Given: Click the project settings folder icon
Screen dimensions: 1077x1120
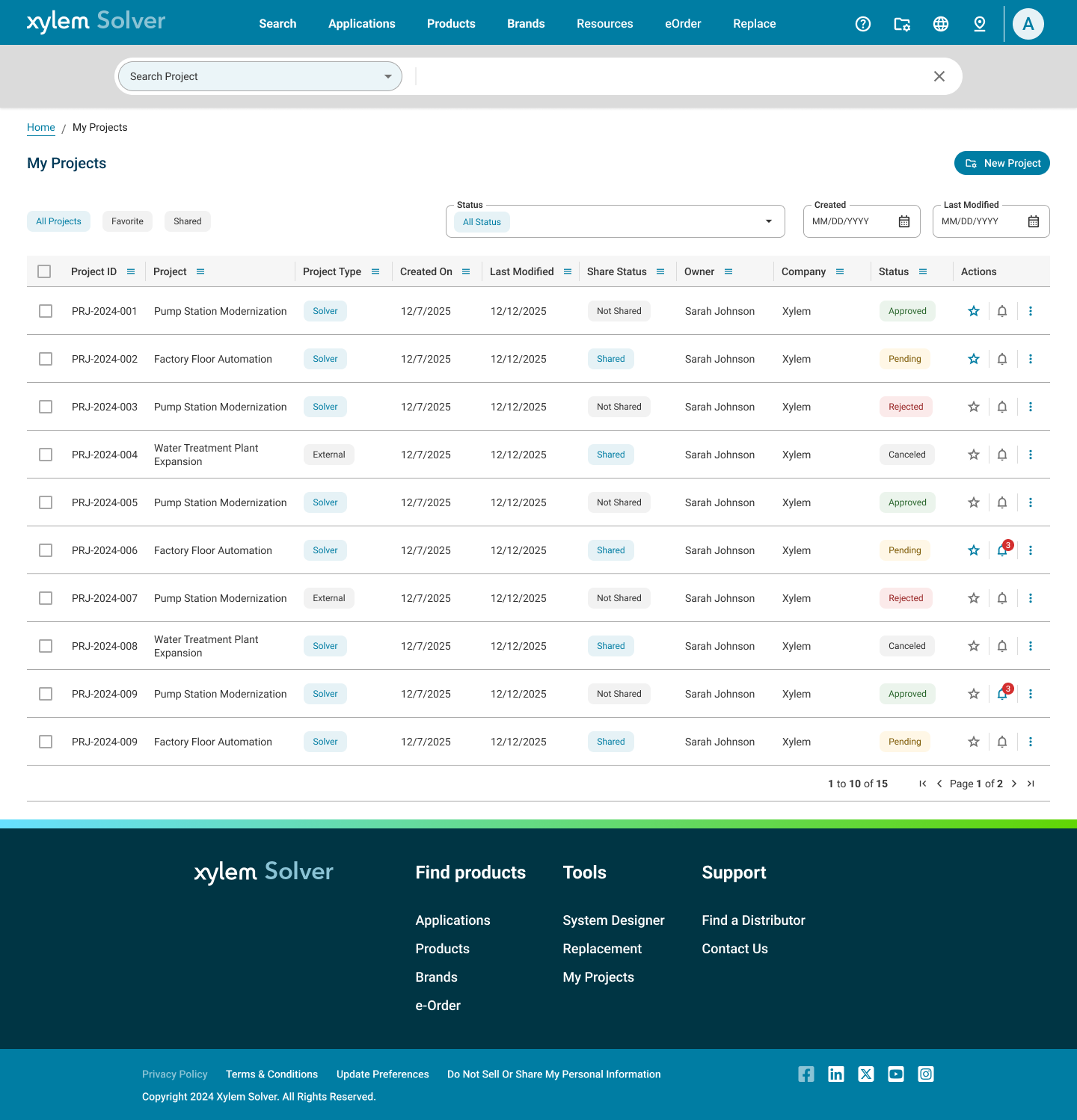Looking at the screenshot, I should pyautogui.click(x=902, y=23).
